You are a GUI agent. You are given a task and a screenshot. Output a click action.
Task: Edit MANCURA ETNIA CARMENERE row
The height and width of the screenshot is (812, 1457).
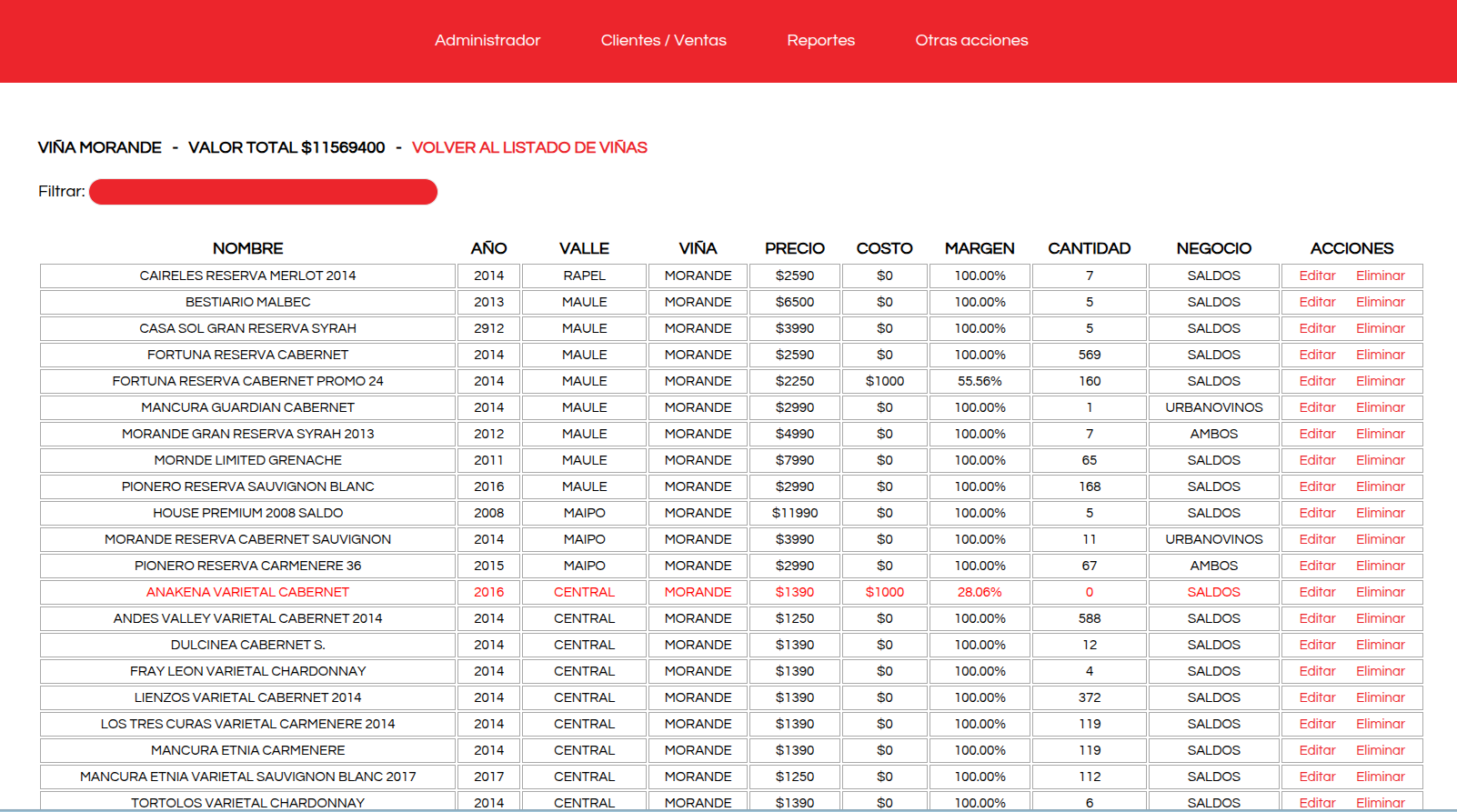[1317, 750]
